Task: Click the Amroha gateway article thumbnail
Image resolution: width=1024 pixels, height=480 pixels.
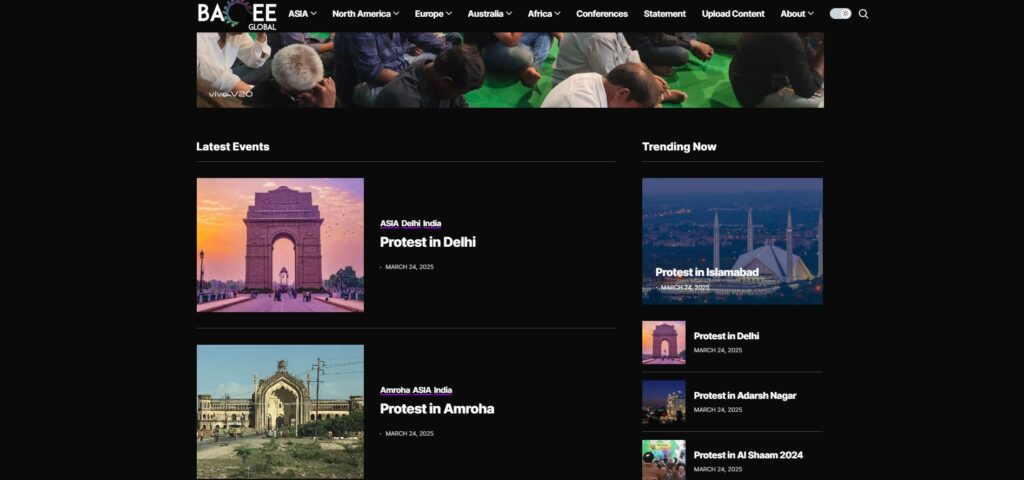Action: 280,411
